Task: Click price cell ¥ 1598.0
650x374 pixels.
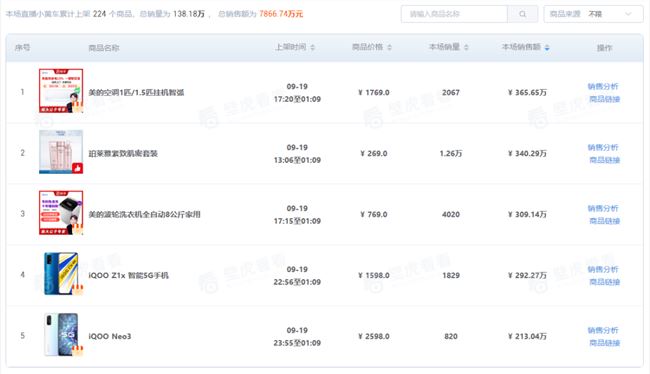Action: (374, 275)
